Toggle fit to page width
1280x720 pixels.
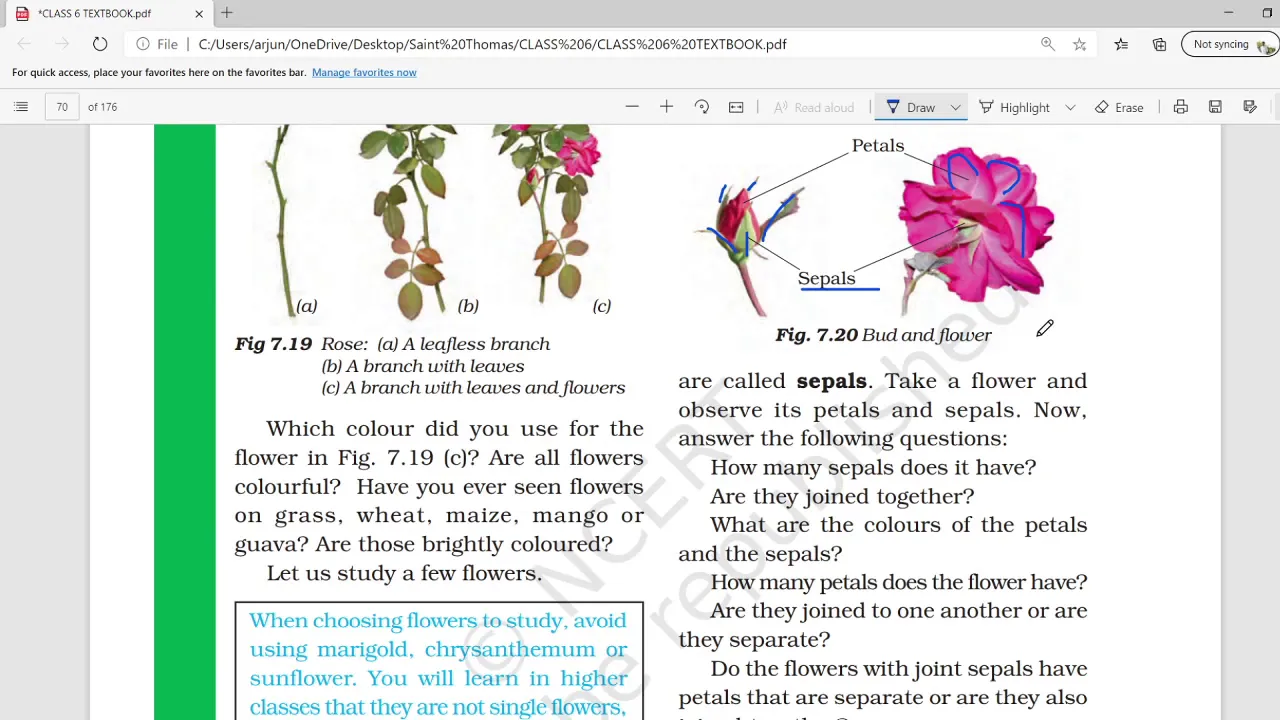click(736, 107)
